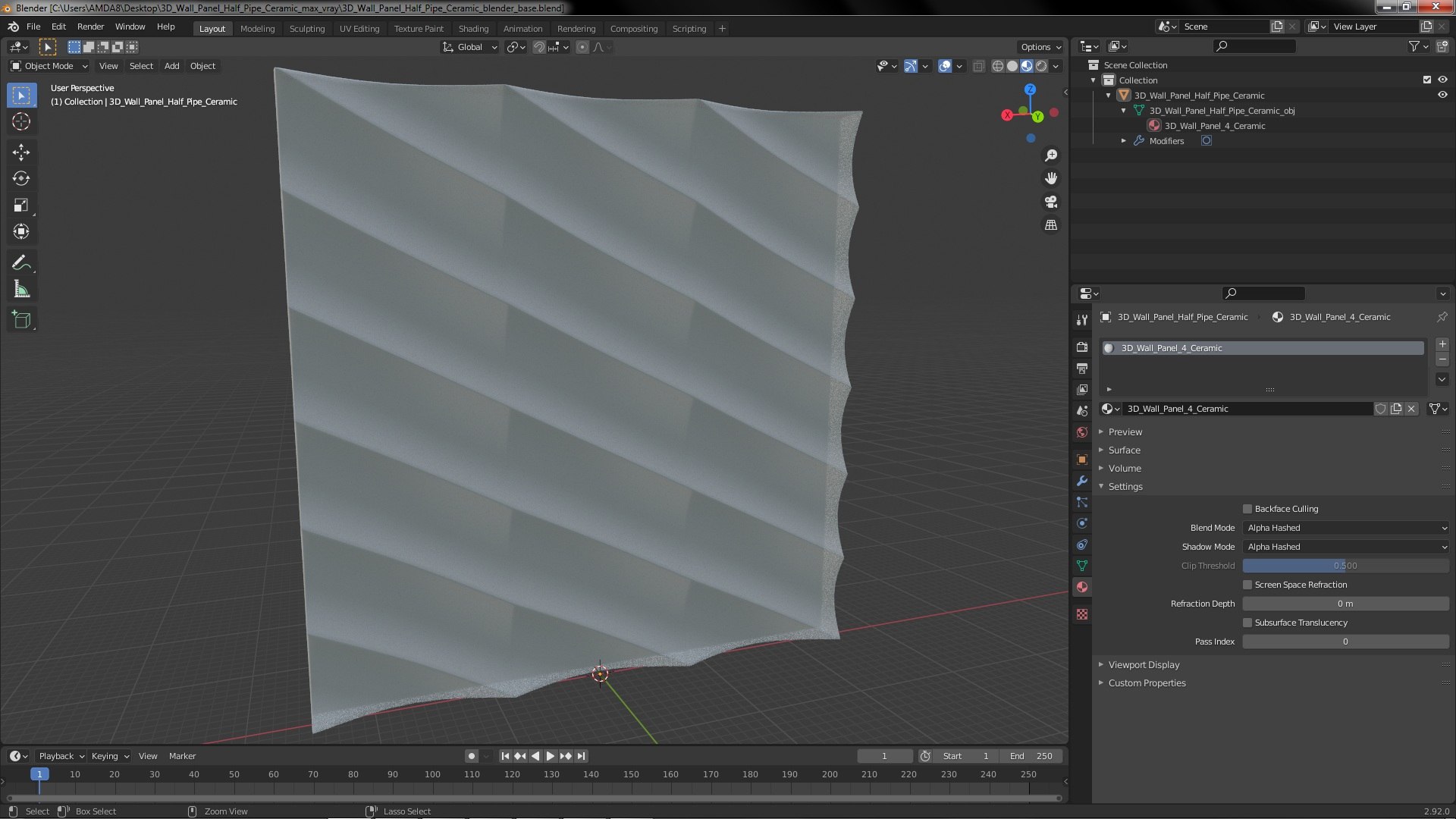Open the Object Mode dropdown

pos(49,66)
